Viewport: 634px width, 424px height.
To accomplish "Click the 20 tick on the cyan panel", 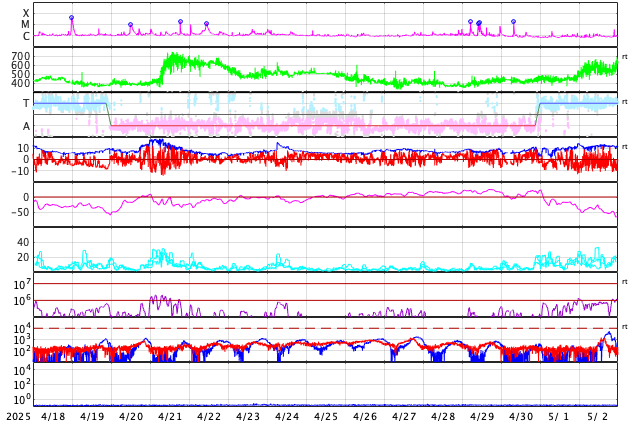I will [23, 257].
